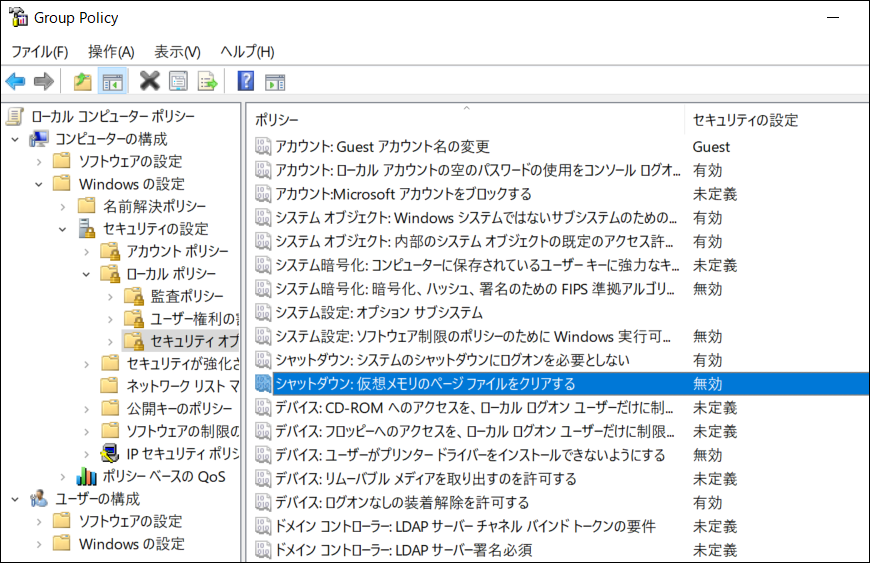This screenshot has height=563, width=870.
Task: Select the IP セキュリティ ポリシー icon
Action: pos(110,454)
